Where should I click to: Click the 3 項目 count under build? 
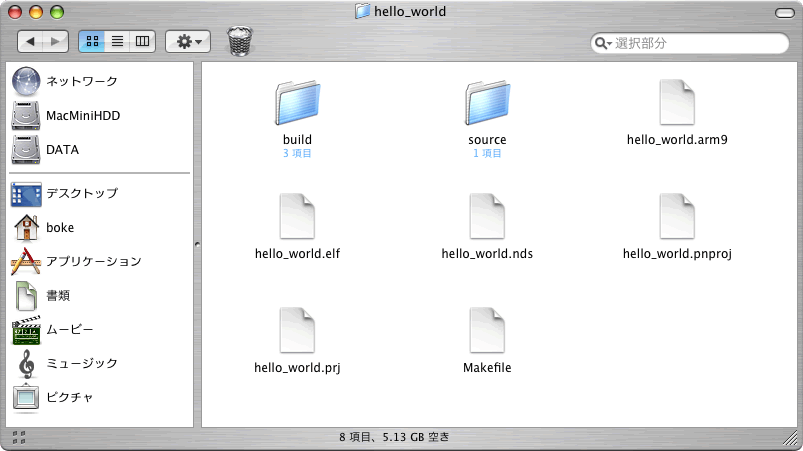pyautogui.click(x=297, y=154)
